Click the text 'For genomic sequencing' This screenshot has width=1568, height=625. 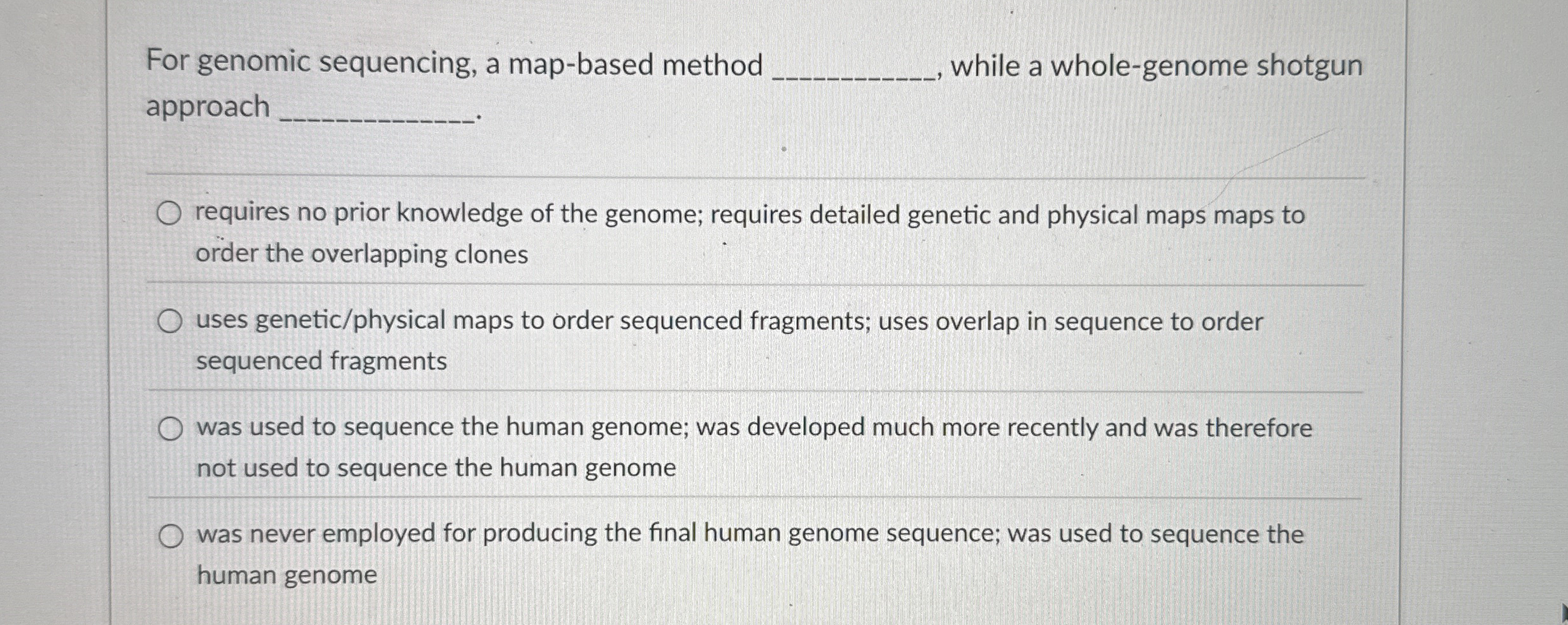(267, 62)
